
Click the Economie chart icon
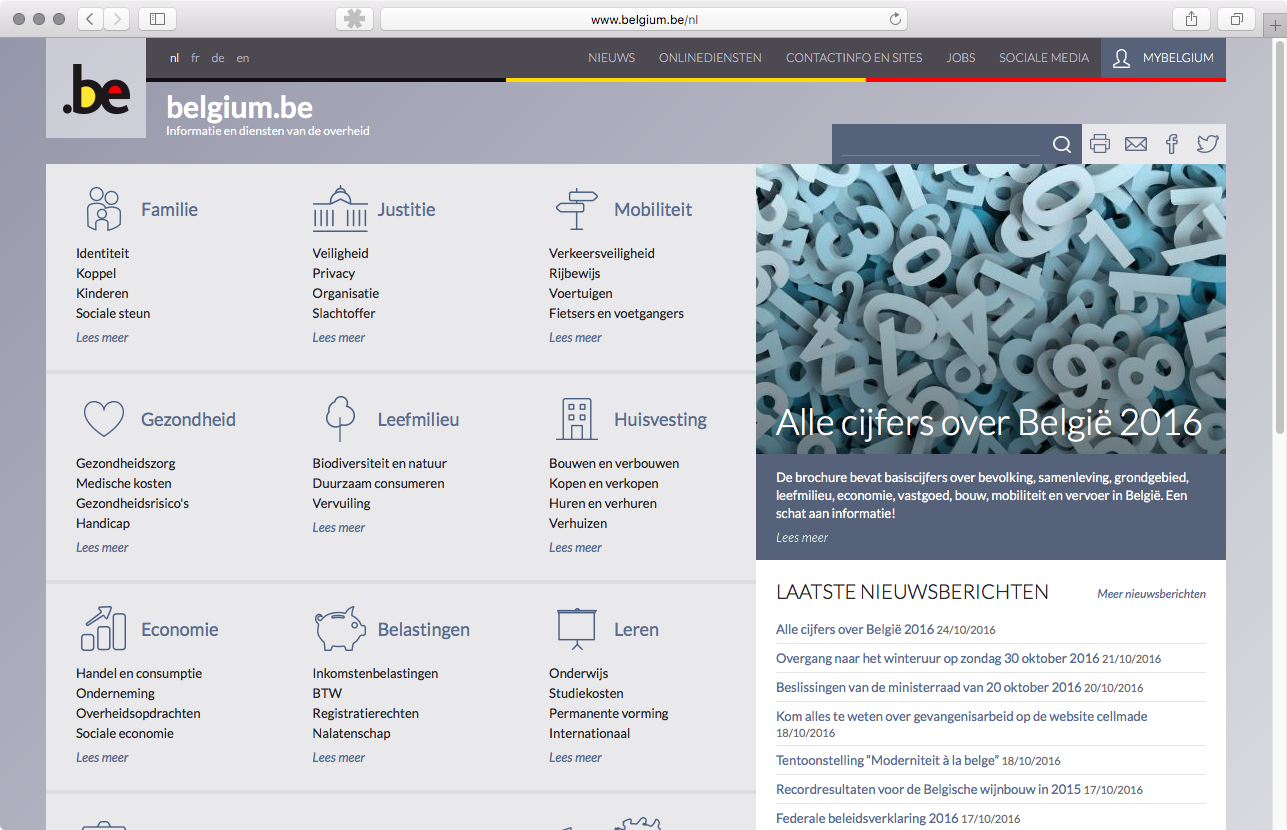103,629
